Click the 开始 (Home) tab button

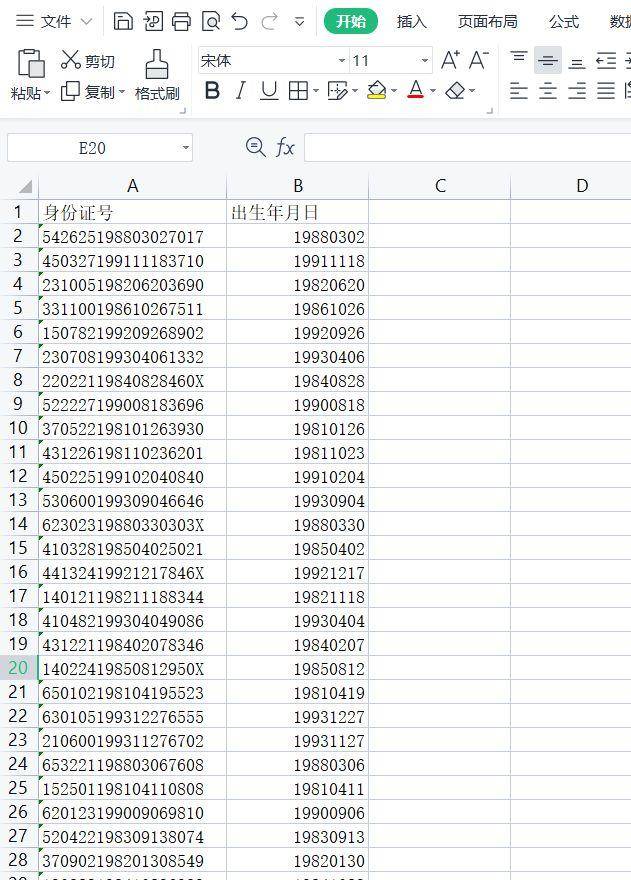click(350, 21)
